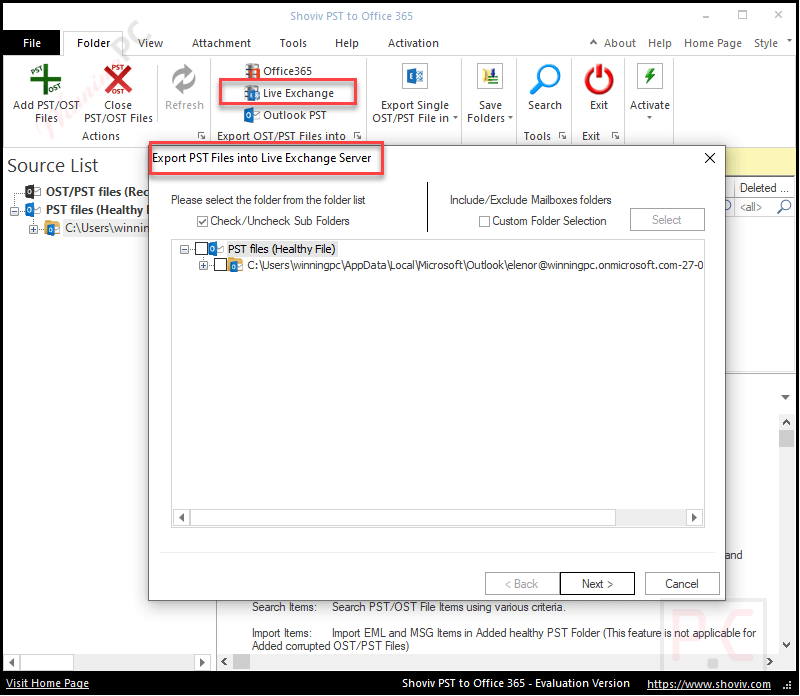Collapse PST files node in Source List
The width and height of the screenshot is (800, 696).
[14, 211]
